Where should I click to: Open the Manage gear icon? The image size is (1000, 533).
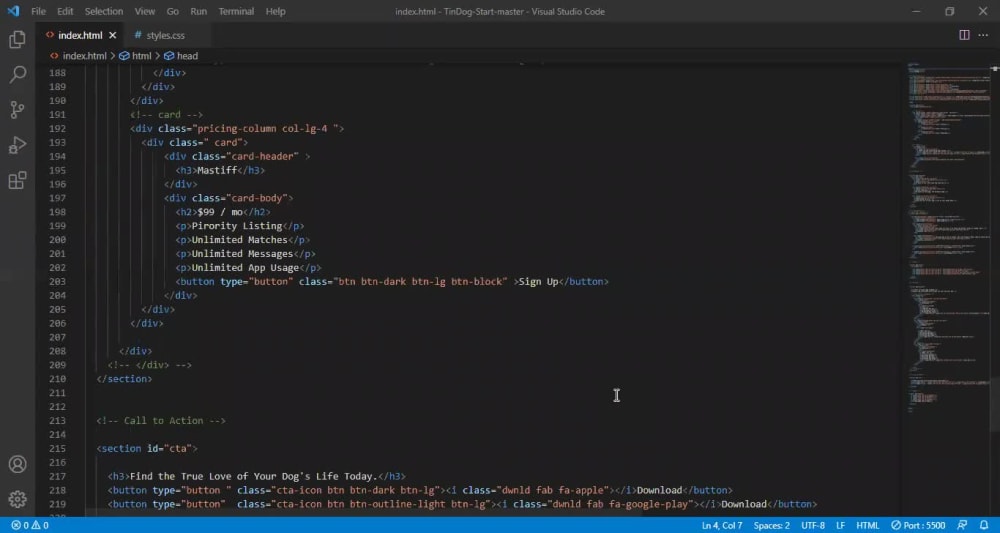click(17, 499)
